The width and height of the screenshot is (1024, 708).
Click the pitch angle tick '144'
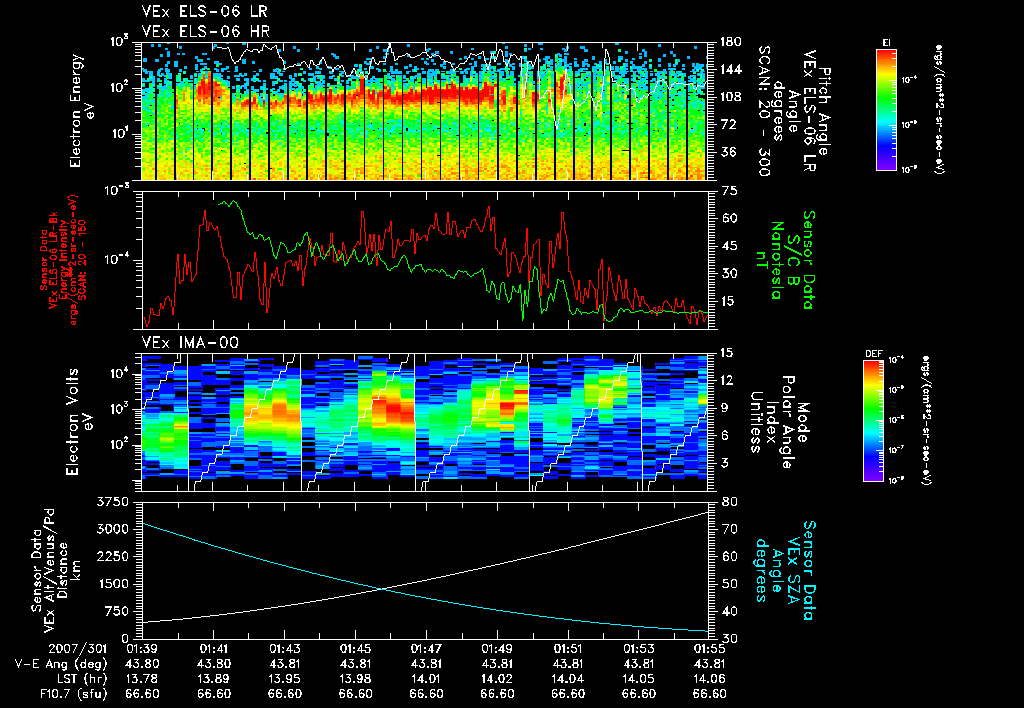[730, 69]
